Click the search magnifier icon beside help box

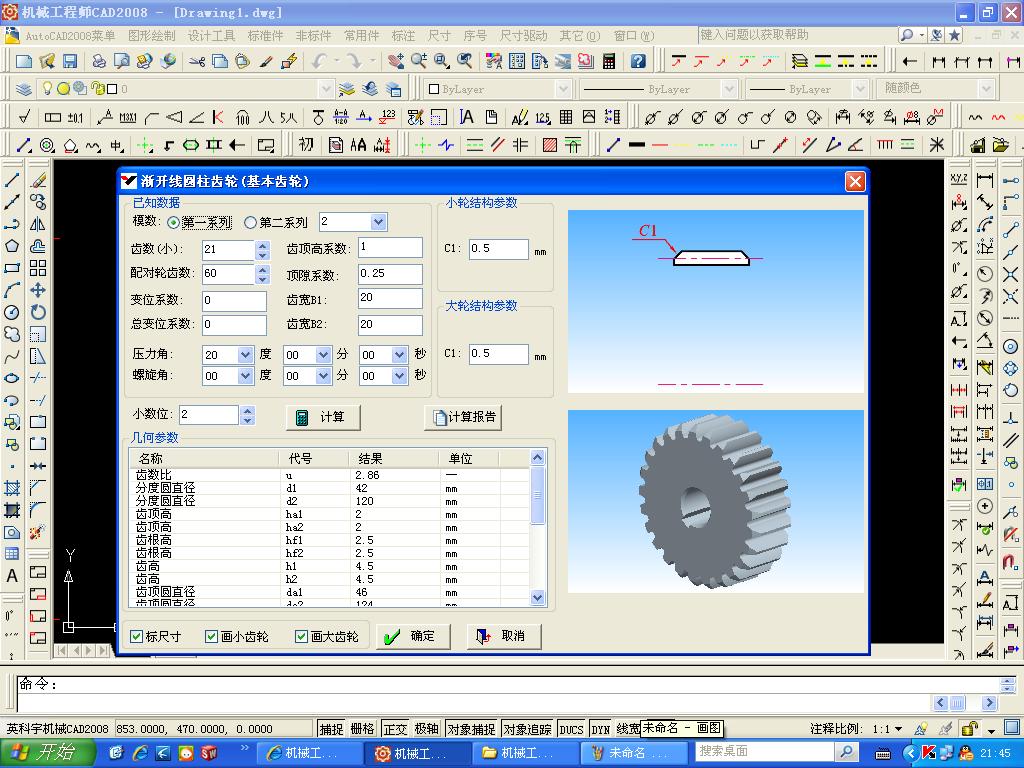[906, 35]
